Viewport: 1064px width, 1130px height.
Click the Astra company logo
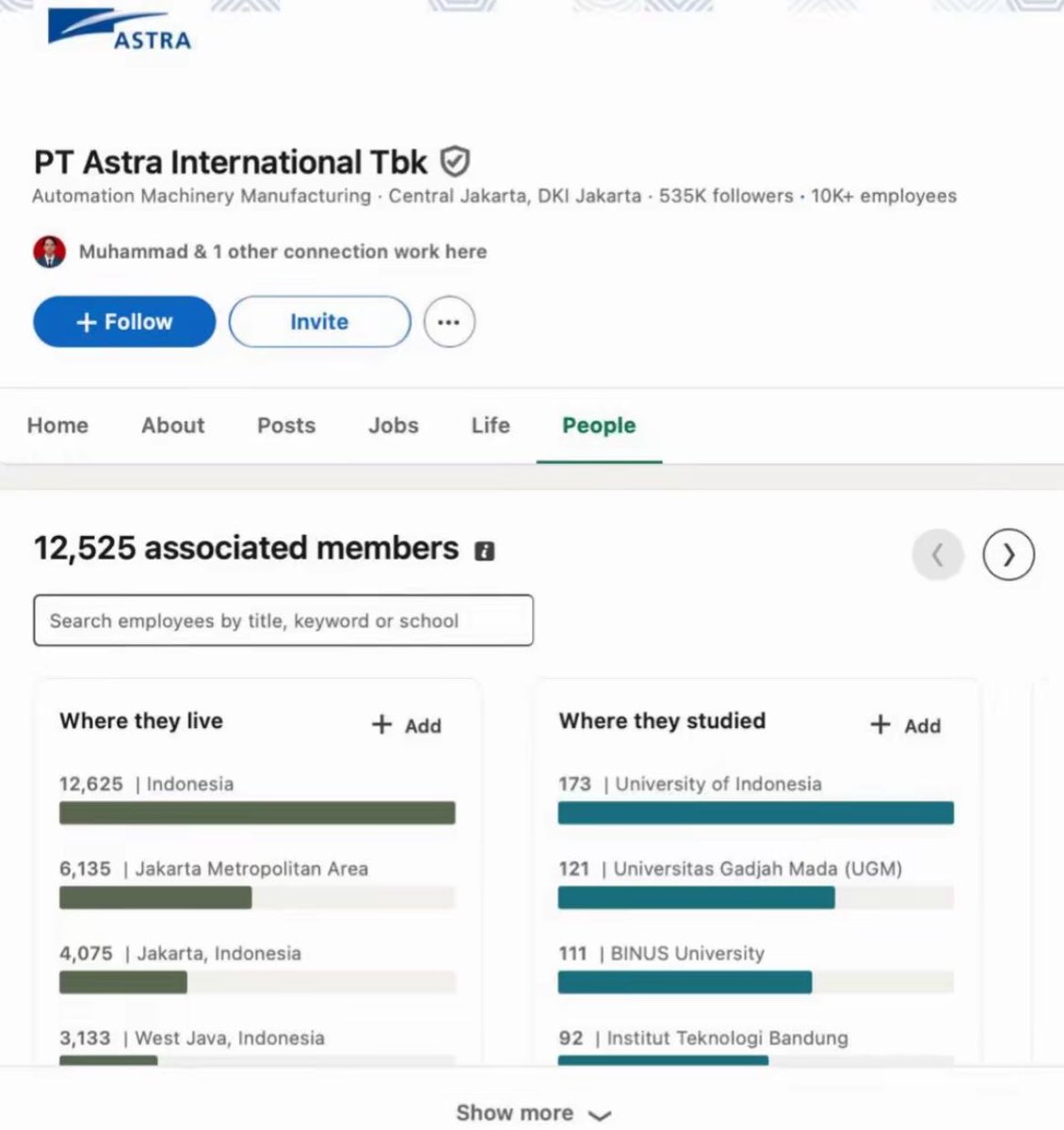pos(119,29)
